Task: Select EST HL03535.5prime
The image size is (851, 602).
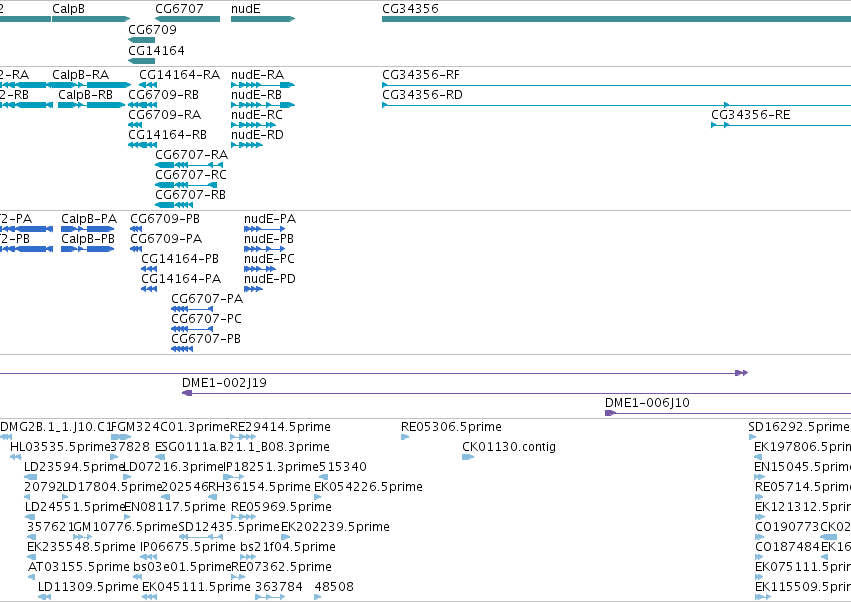Action: 16,457
